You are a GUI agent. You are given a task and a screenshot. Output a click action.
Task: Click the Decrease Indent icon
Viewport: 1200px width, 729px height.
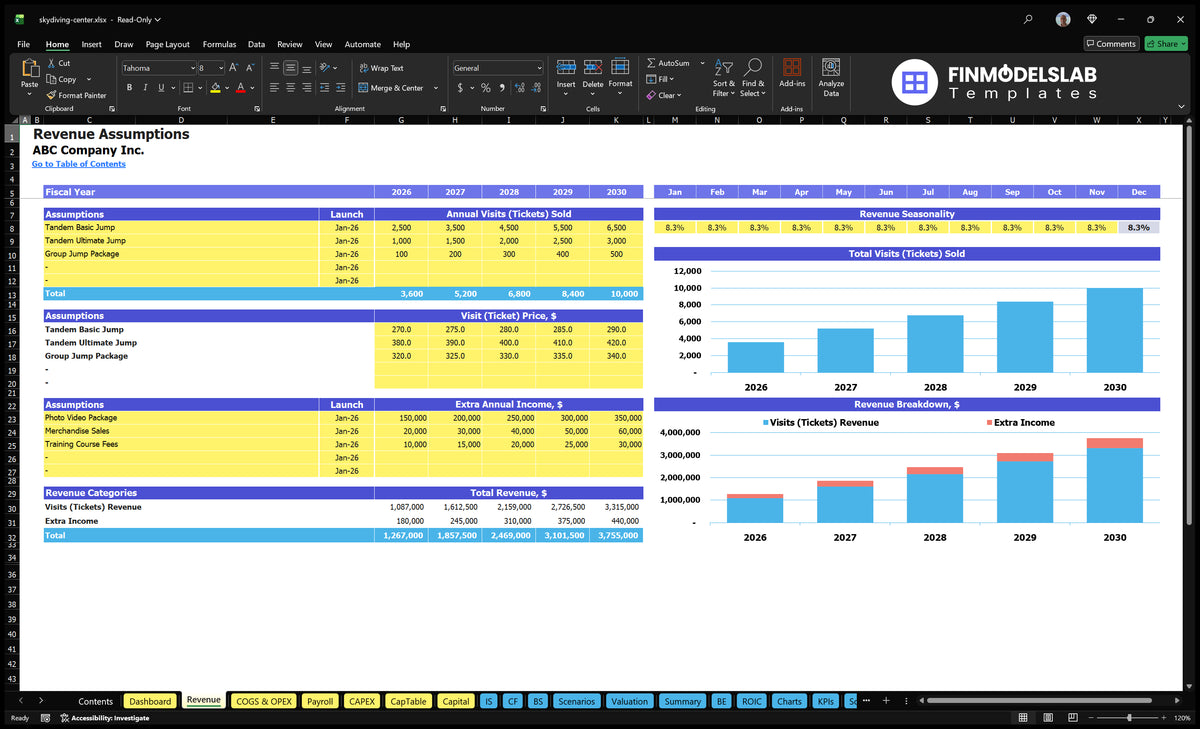tap(326, 88)
